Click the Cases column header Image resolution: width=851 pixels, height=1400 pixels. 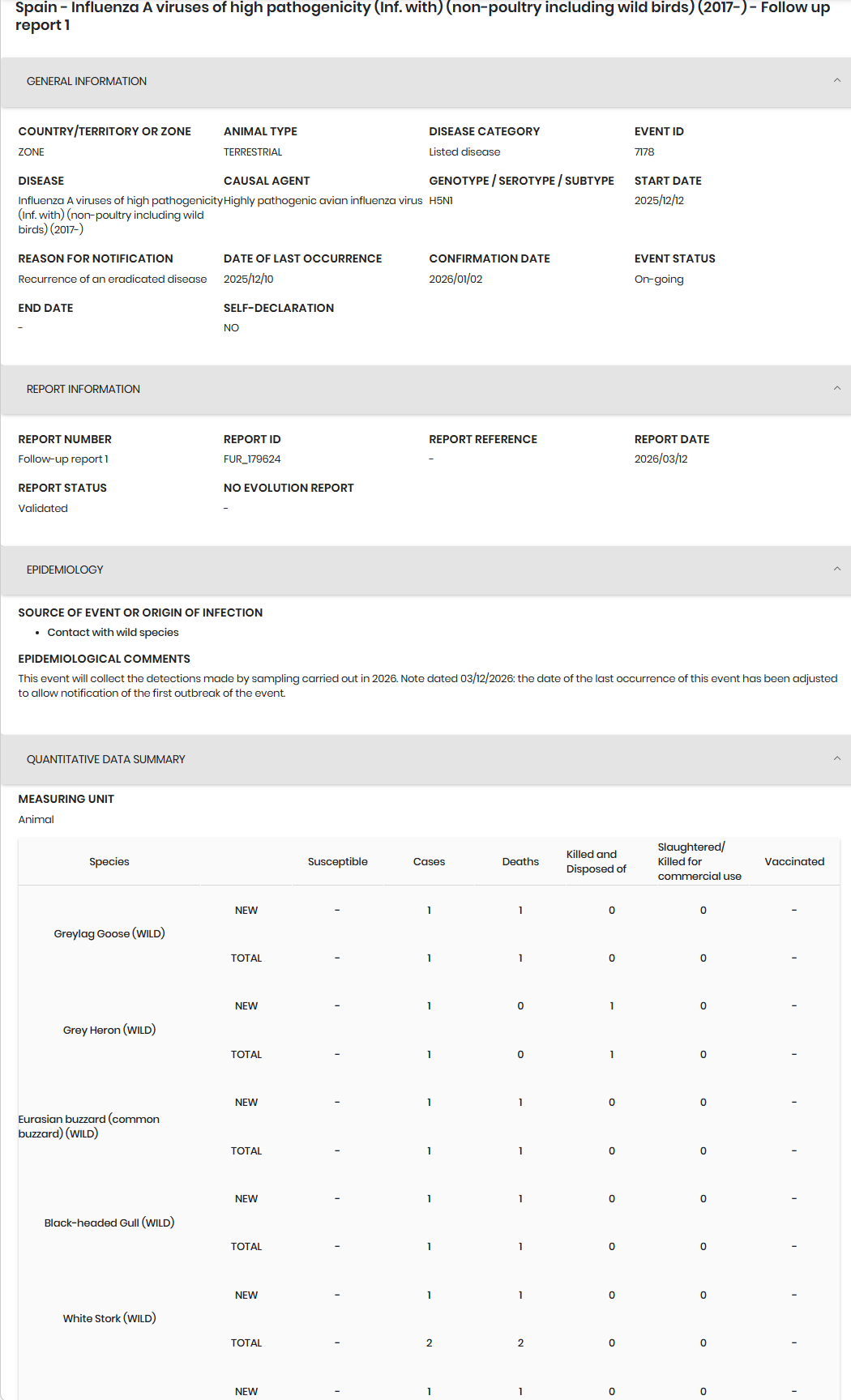pos(429,862)
